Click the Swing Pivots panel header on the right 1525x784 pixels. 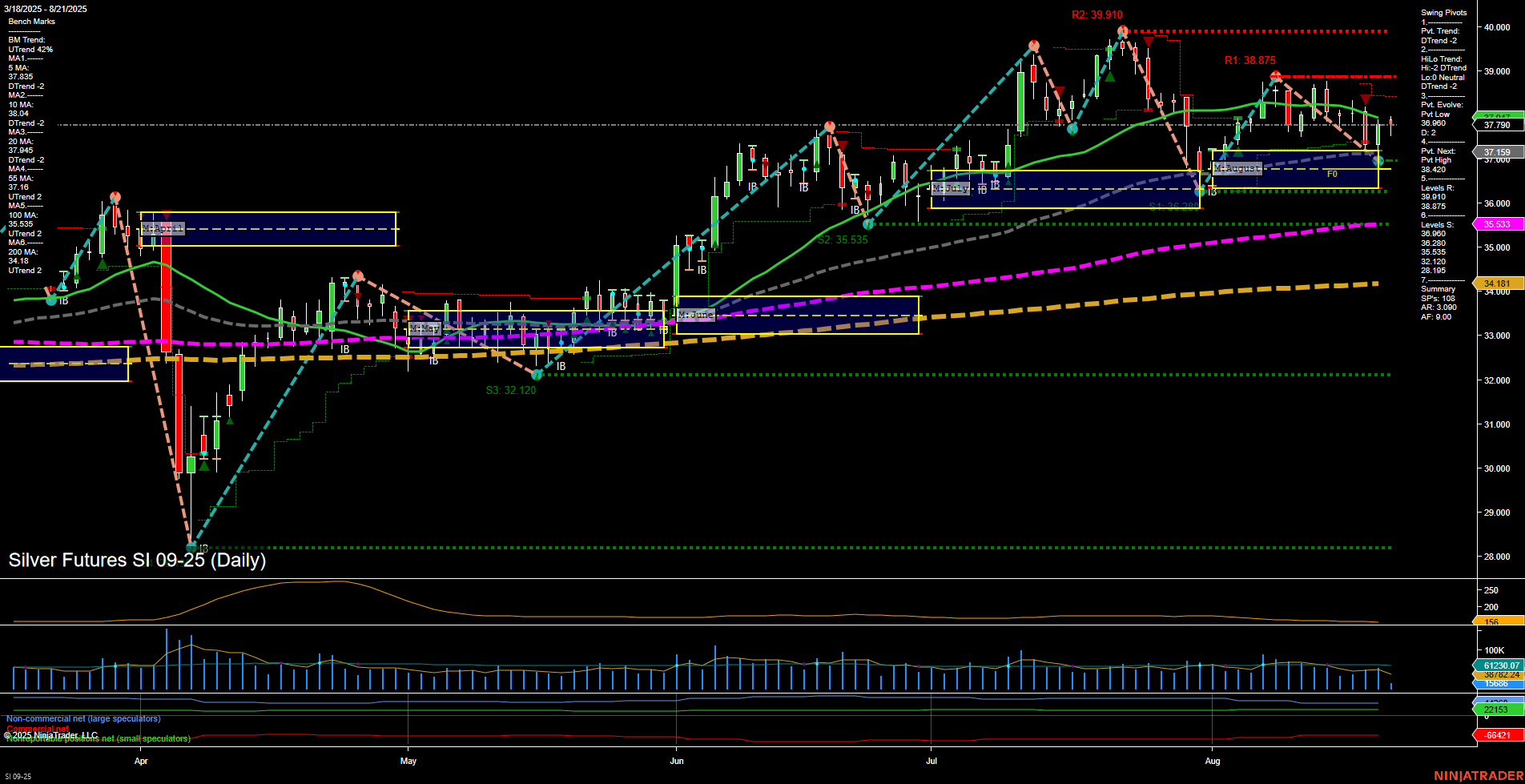[1443, 13]
